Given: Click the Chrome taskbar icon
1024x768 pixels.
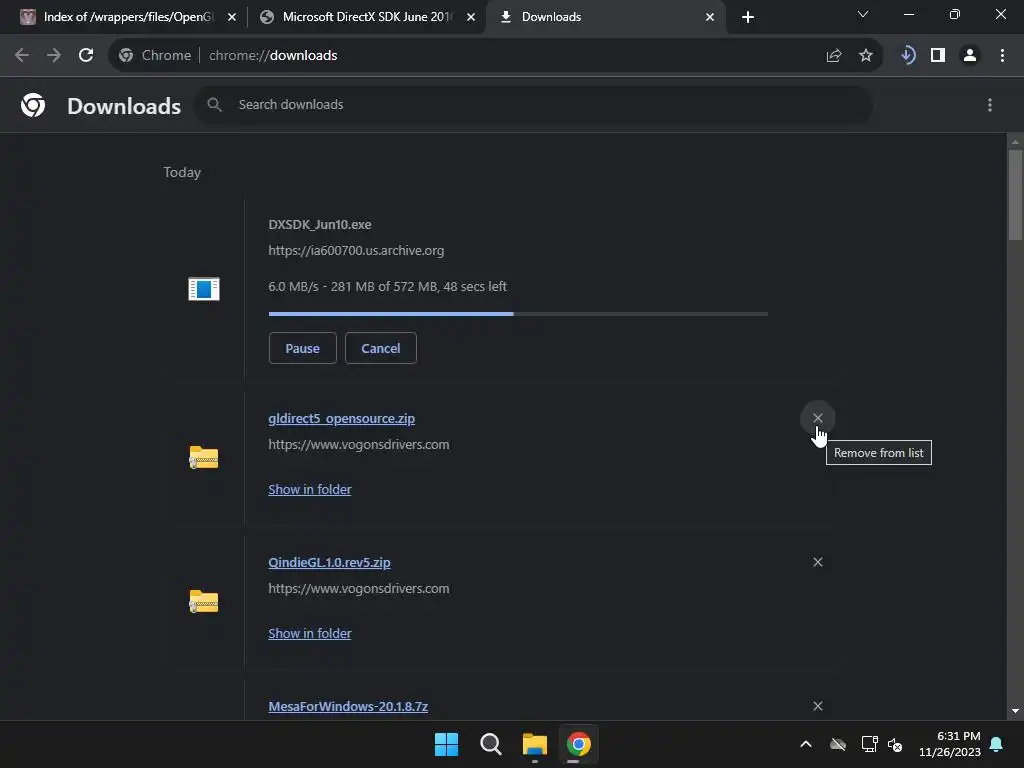Looking at the screenshot, I should tap(579, 744).
